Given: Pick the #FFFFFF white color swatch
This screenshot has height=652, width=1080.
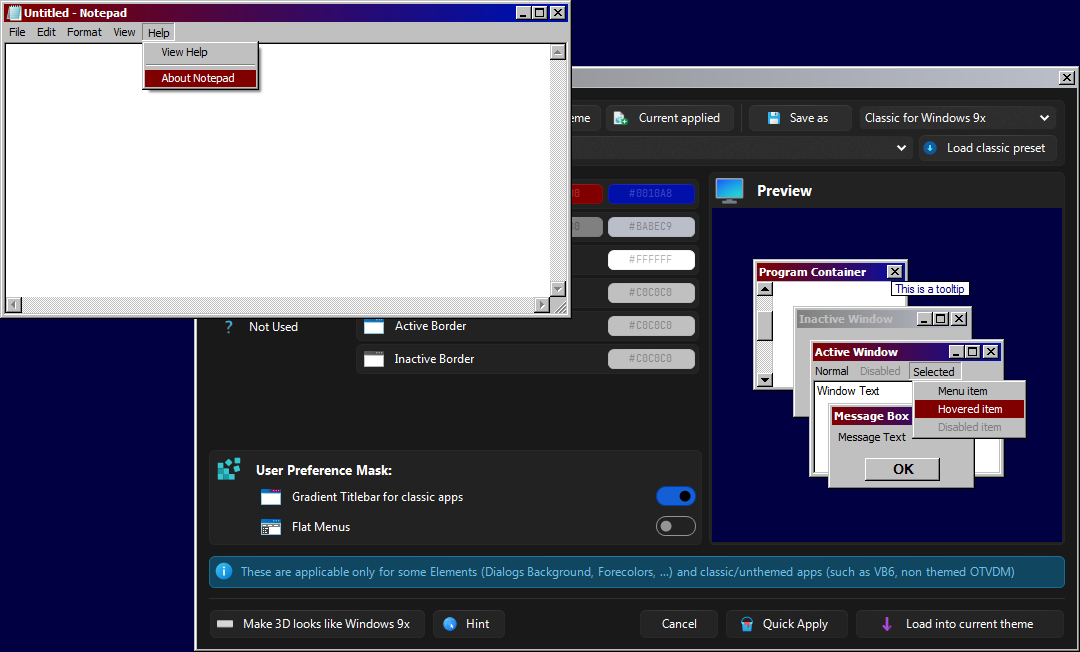Looking at the screenshot, I should (651, 260).
